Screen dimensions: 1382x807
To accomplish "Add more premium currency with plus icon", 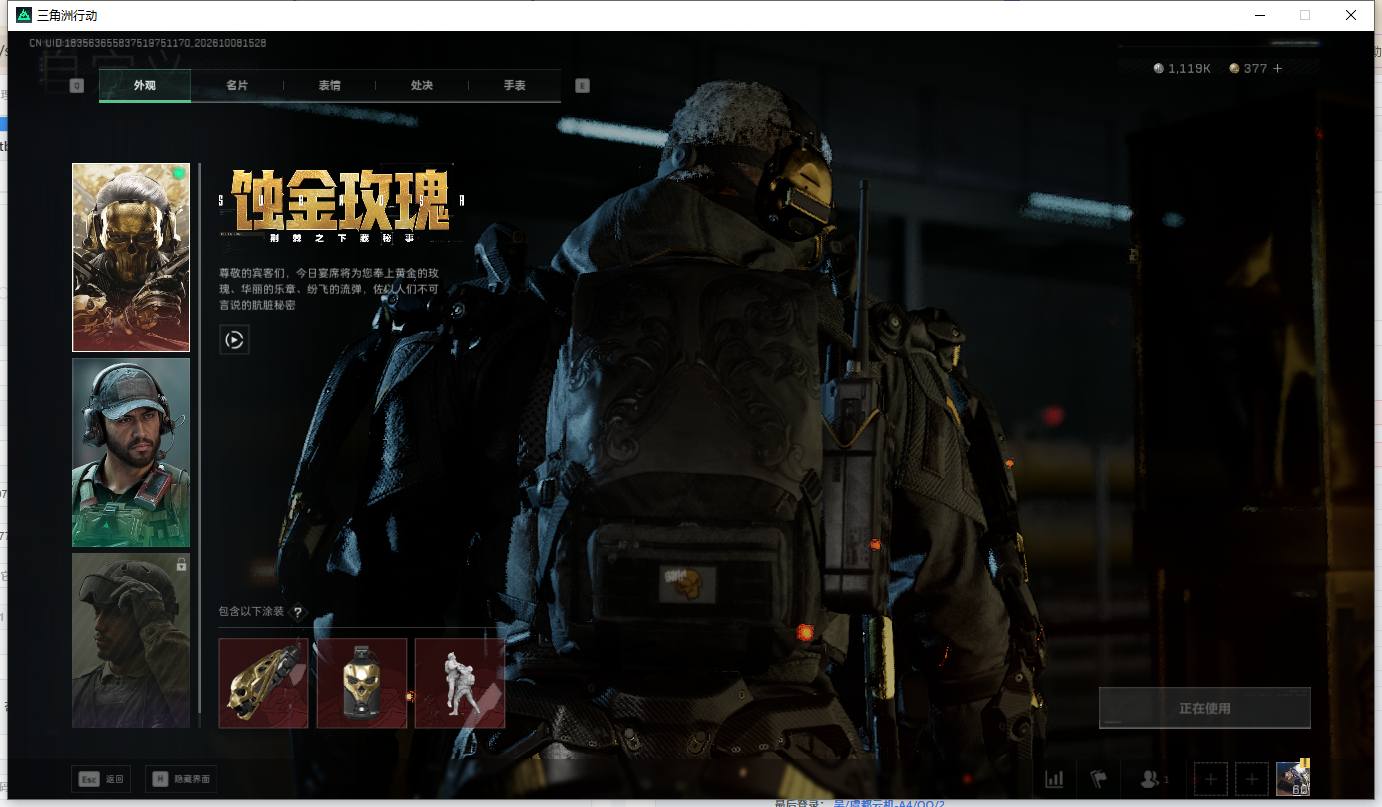I will pos(1277,68).
